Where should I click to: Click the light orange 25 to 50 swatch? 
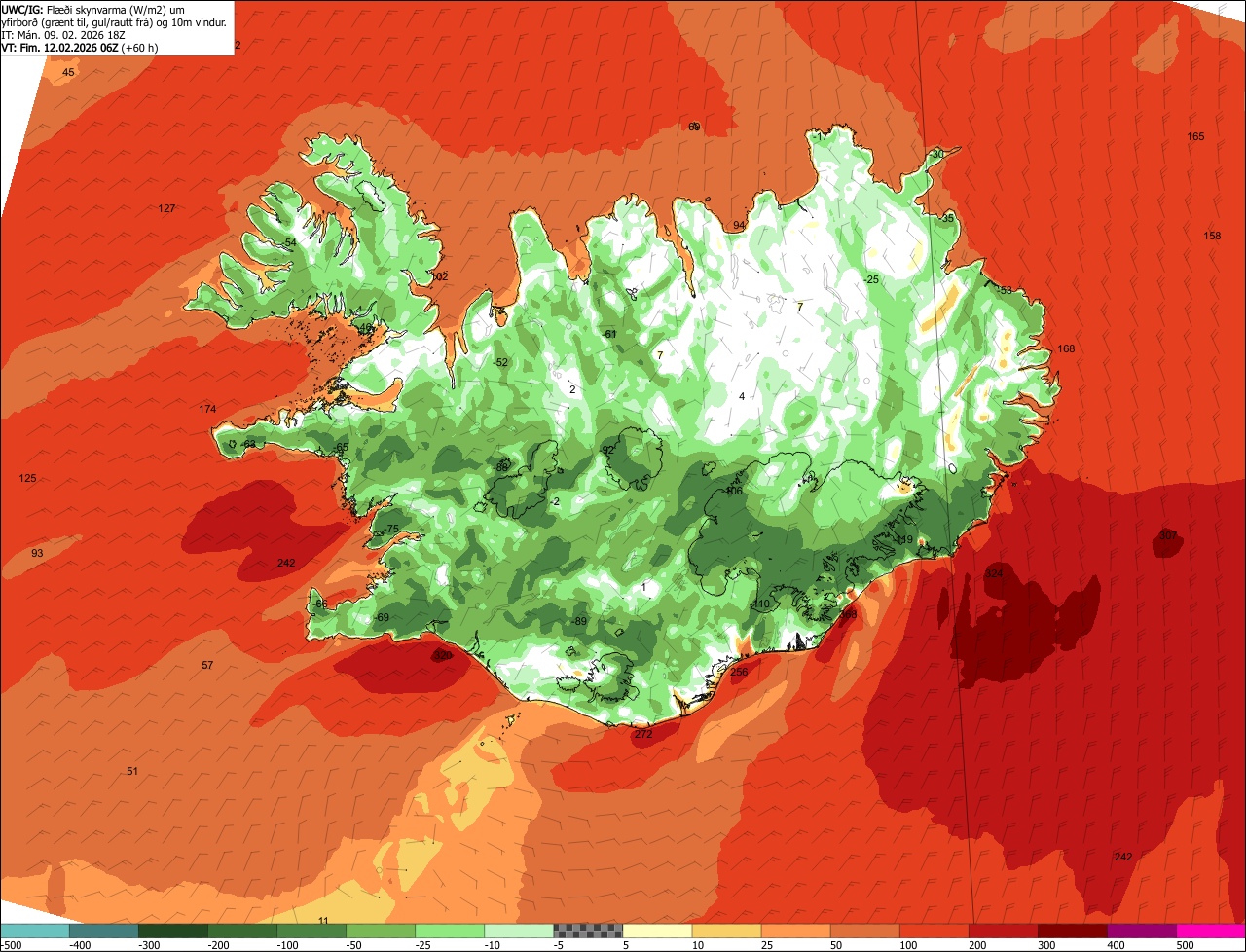tap(796, 931)
